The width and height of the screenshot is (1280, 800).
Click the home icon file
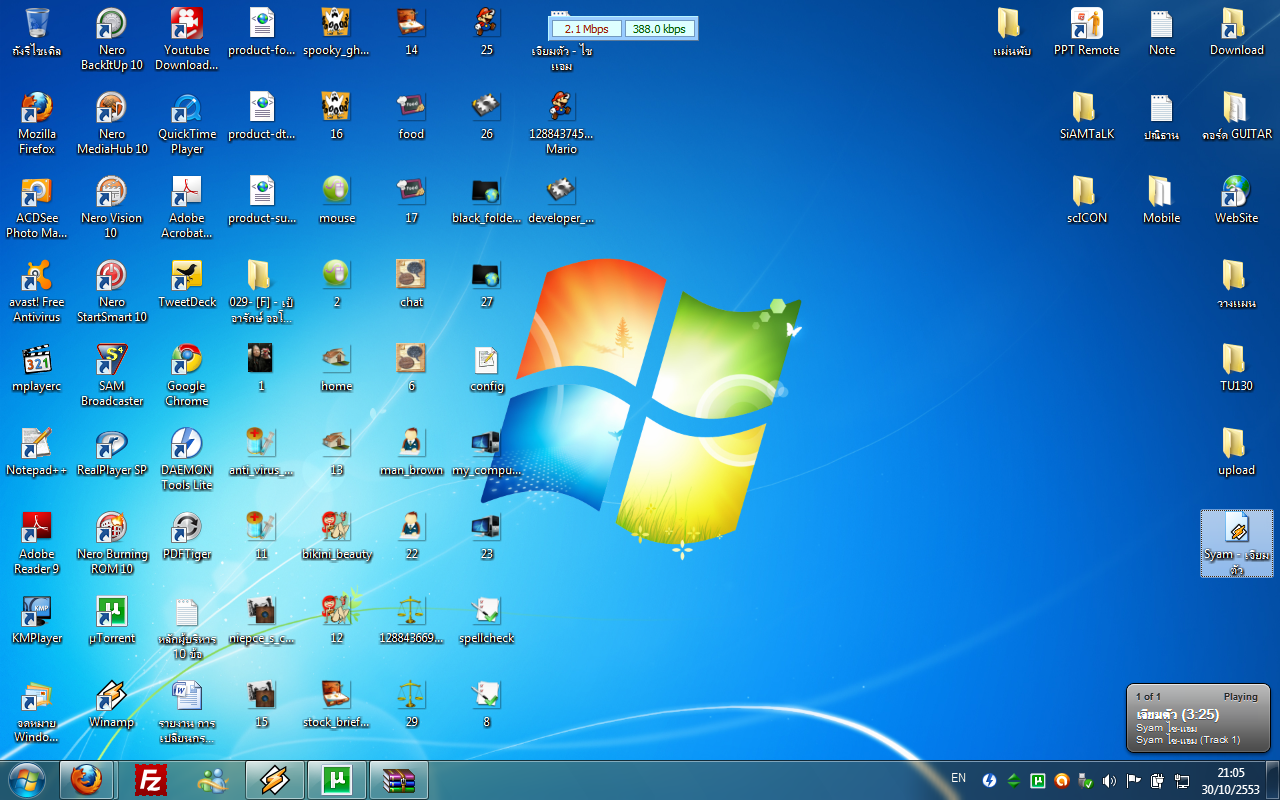pos(337,367)
